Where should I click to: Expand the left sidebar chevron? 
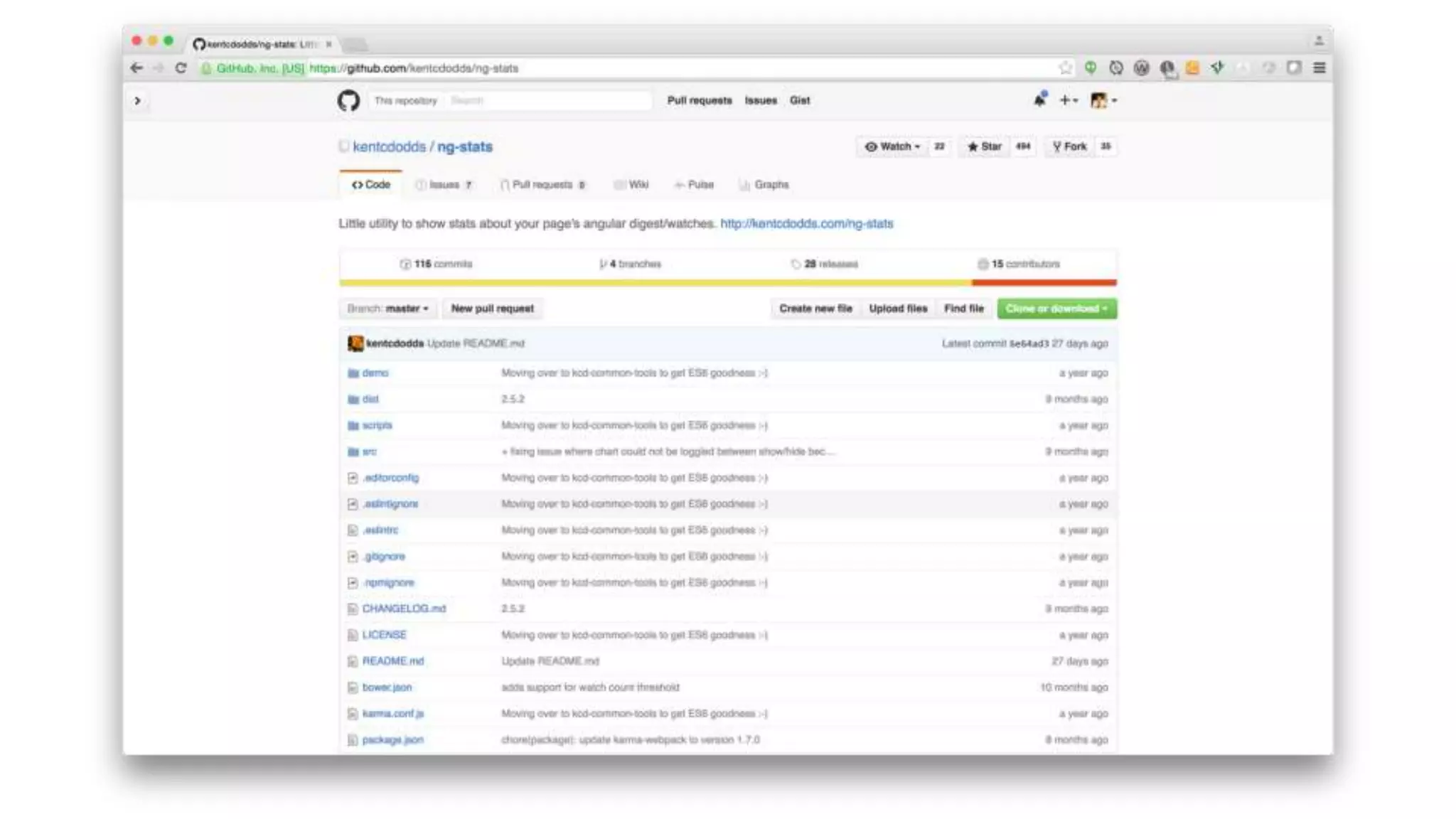pos(137,101)
